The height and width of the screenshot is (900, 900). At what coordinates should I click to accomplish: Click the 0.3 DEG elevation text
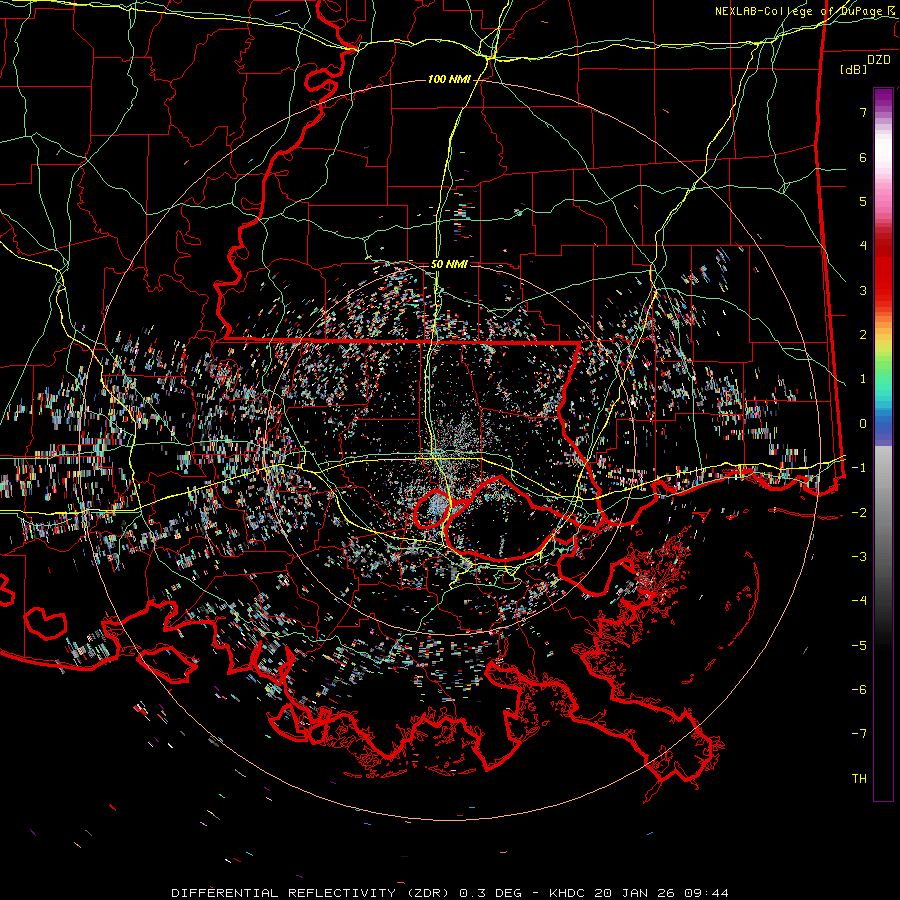click(491, 893)
